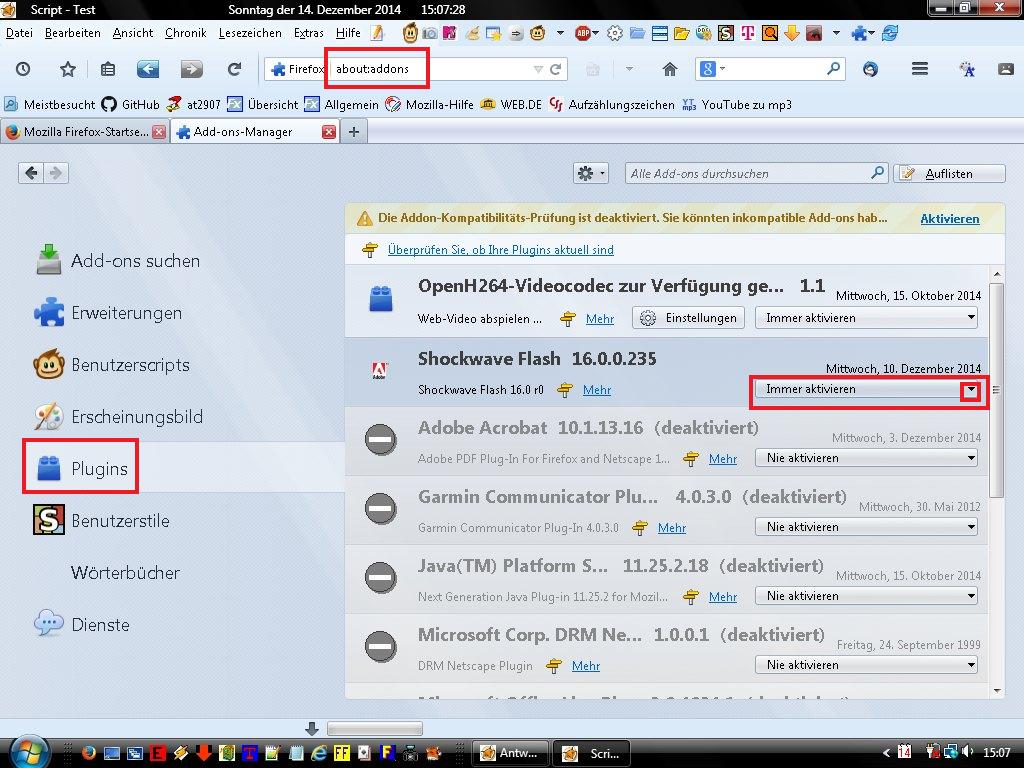Select Benutzerscripts in the sidebar
This screenshot has width=1024, height=768.
tap(111, 364)
